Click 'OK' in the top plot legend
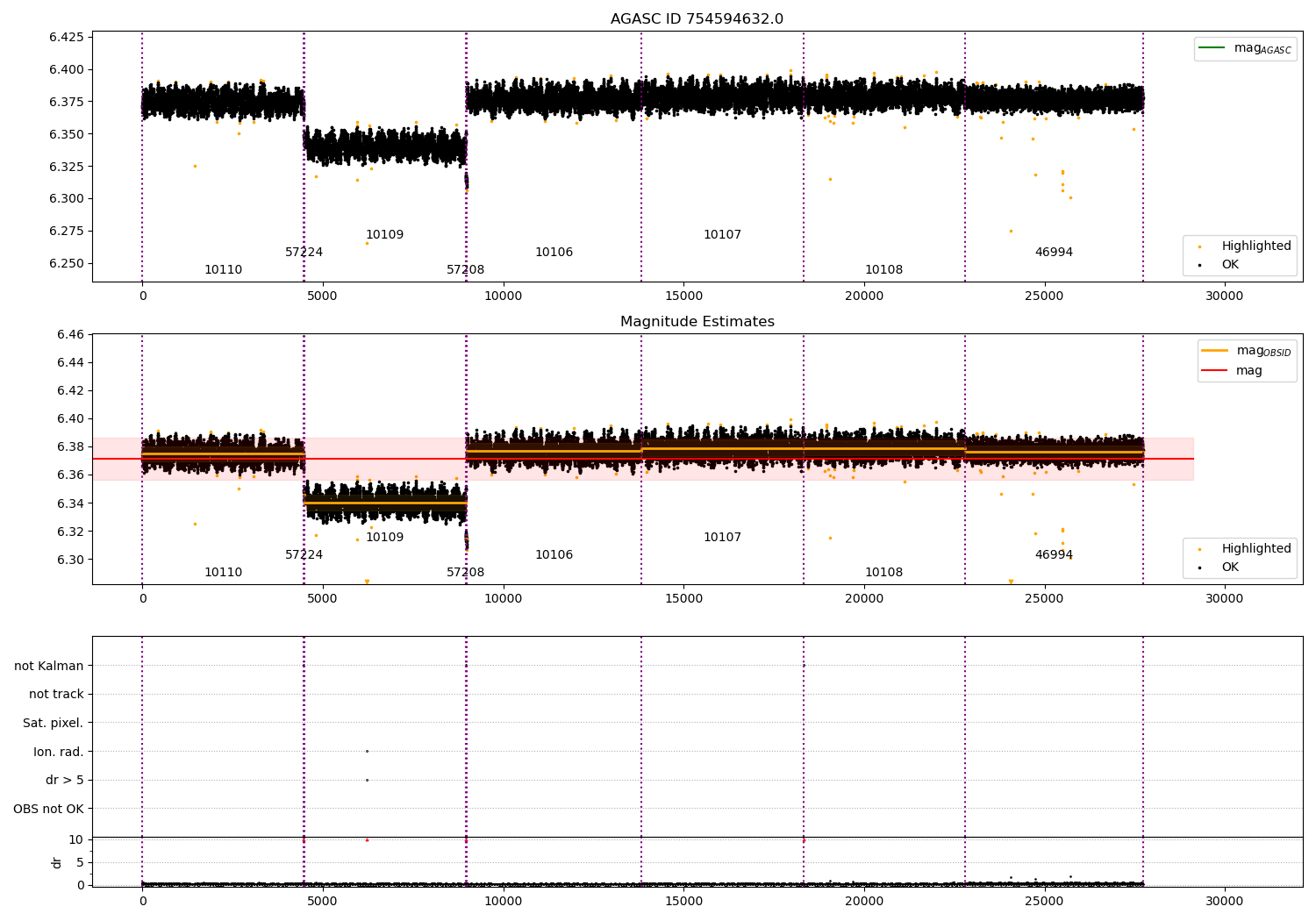The image size is (1316, 921). [x=1230, y=265]
